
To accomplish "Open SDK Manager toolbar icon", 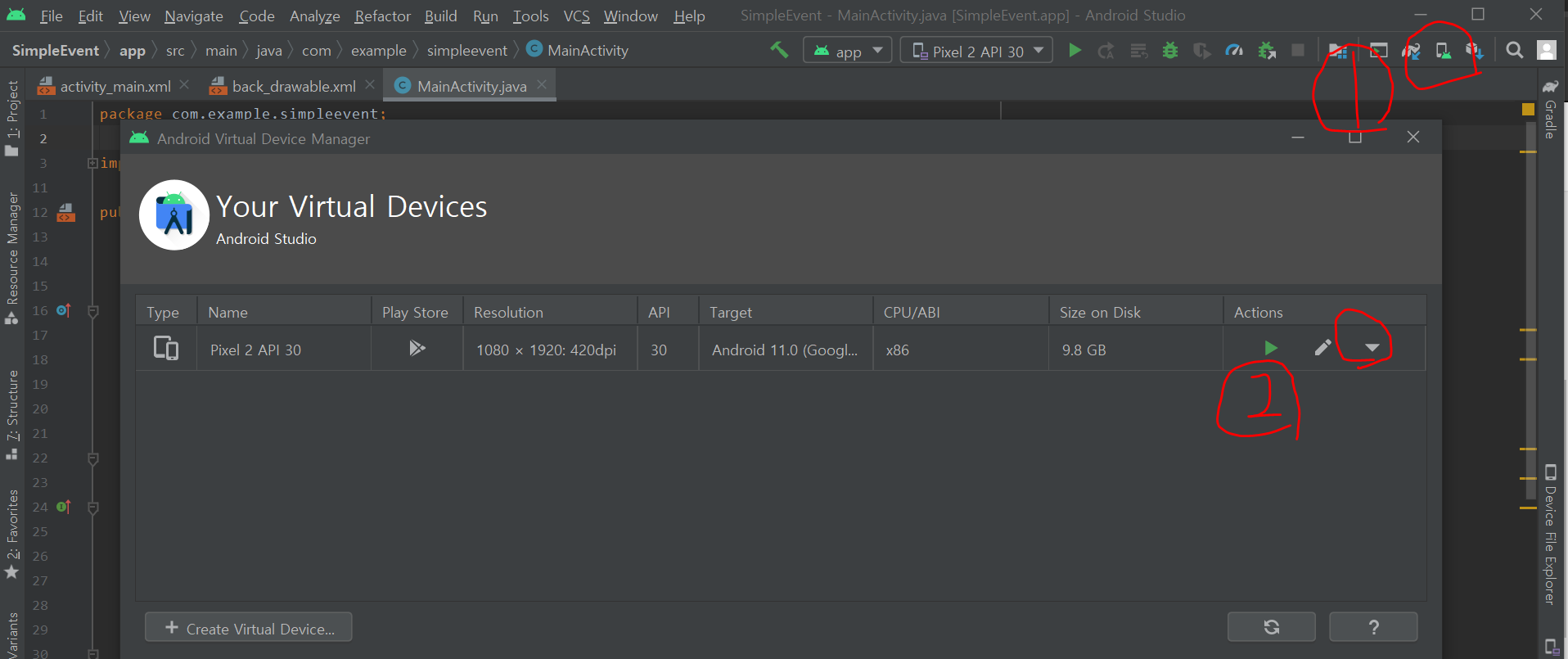I will pos(1475,51).
